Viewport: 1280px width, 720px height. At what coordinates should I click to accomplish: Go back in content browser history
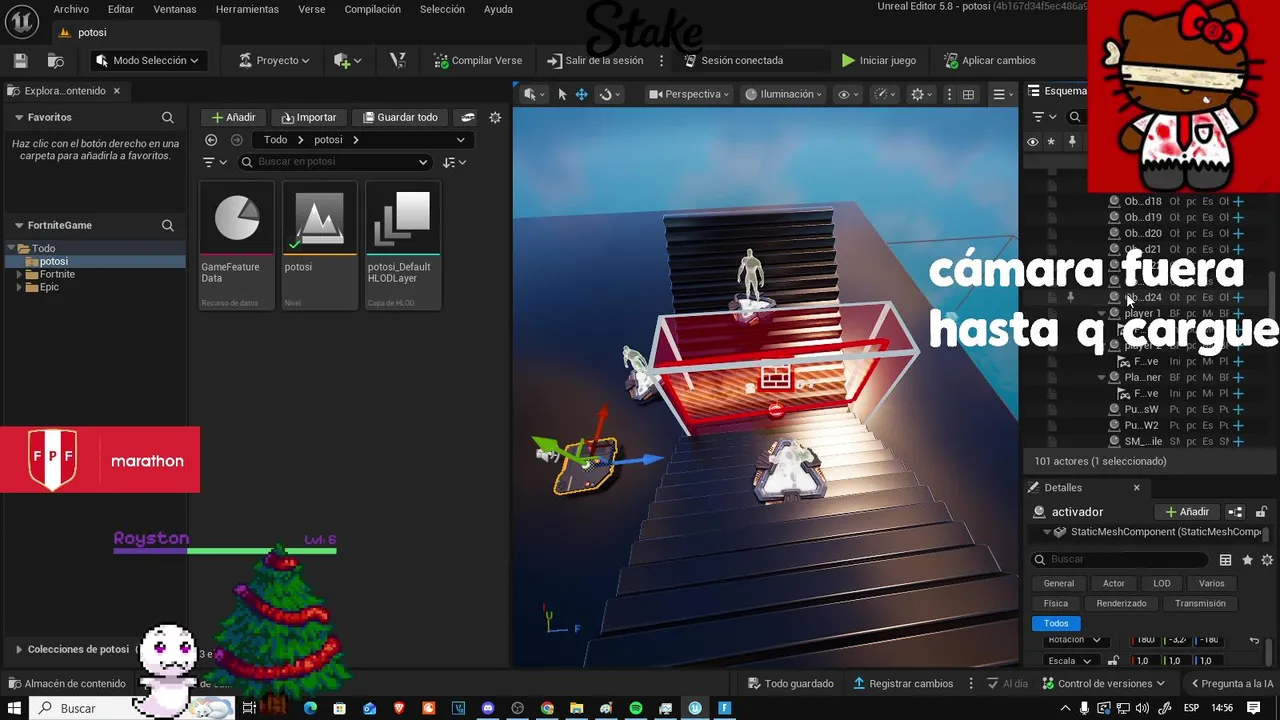[x=211, y=140]
